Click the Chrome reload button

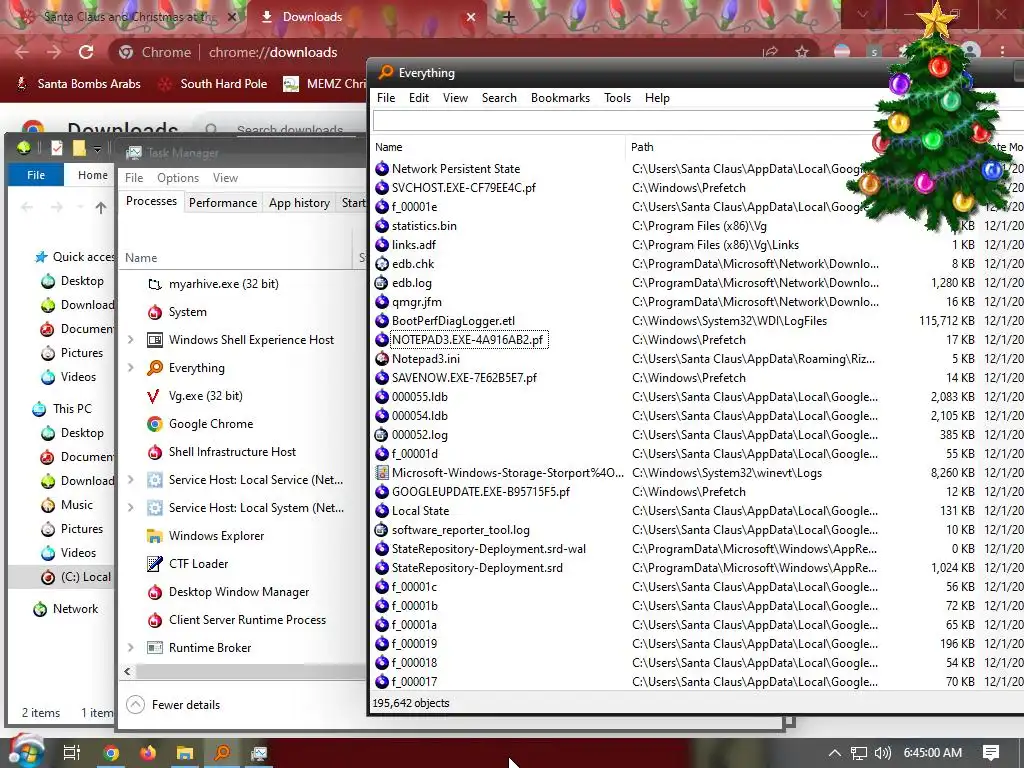[x=86, y=52]
